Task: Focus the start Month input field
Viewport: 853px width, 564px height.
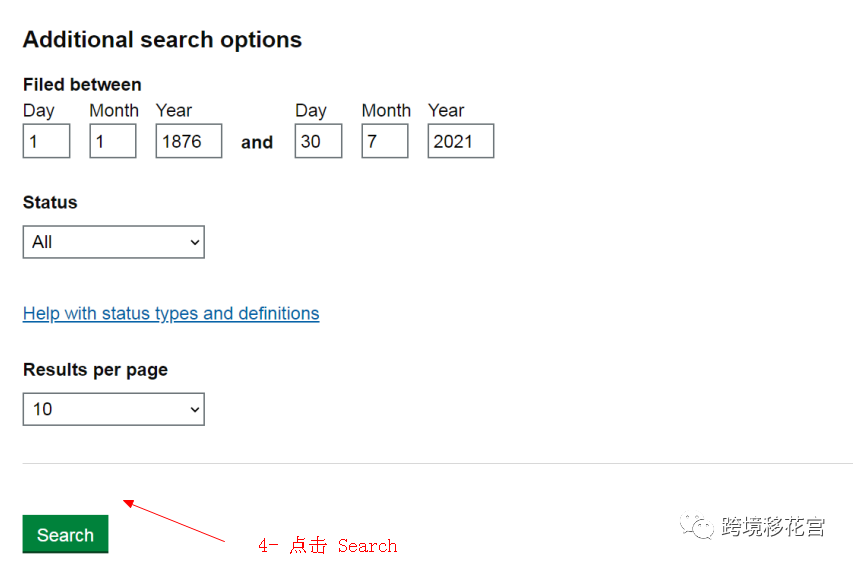Action: 112,141
